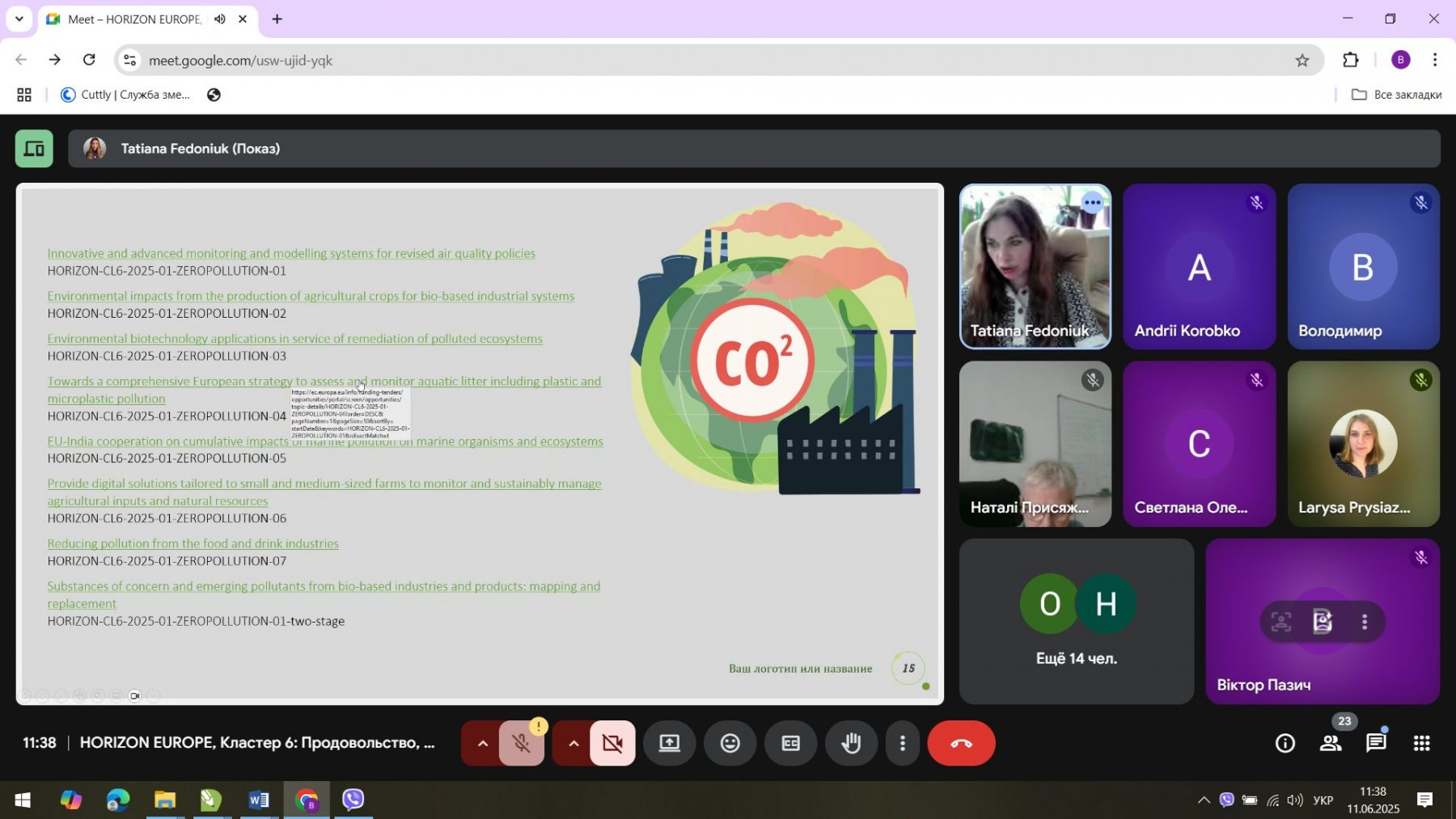1456x819 pixels.
Task: Open the Windows notification center
Action: (x=1424, y=800)
